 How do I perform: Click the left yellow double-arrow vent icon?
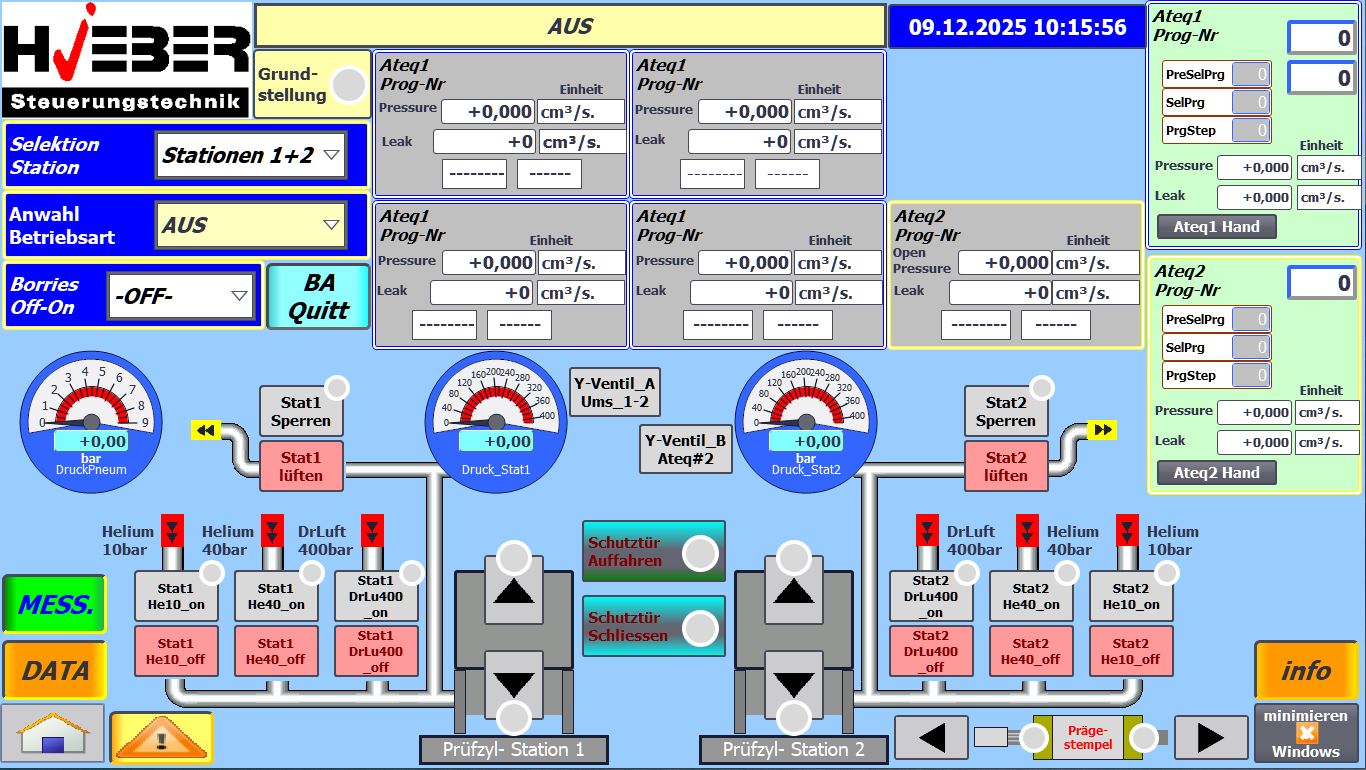pos(206,430)
